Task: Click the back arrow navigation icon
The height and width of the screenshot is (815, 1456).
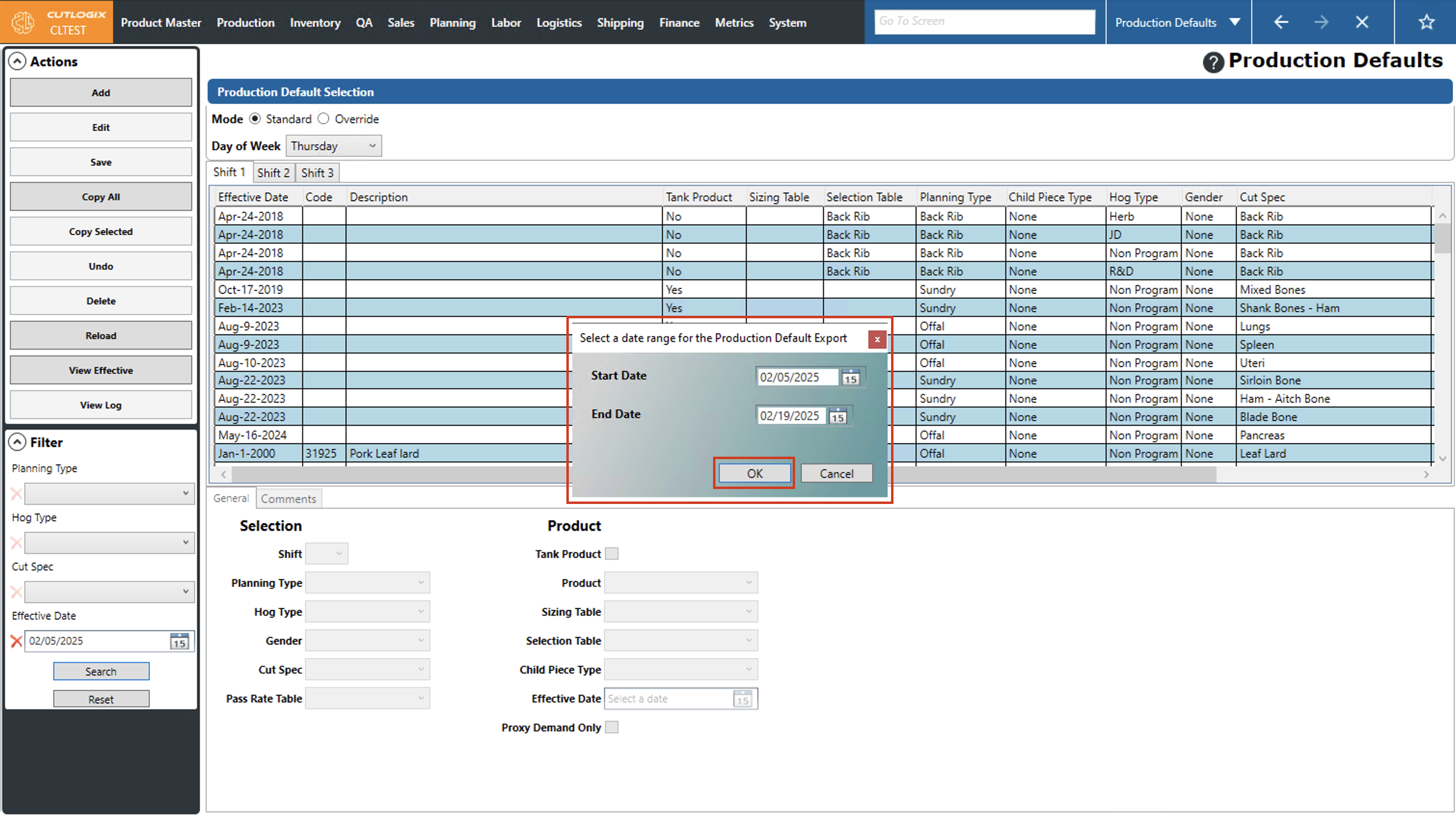Action: point(1281,22)
